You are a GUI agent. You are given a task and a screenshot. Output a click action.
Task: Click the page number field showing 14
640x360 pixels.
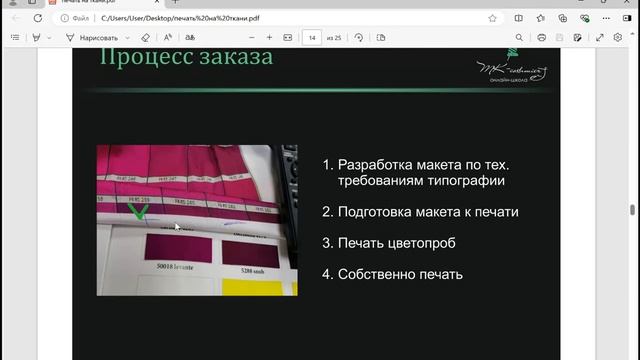312,38
